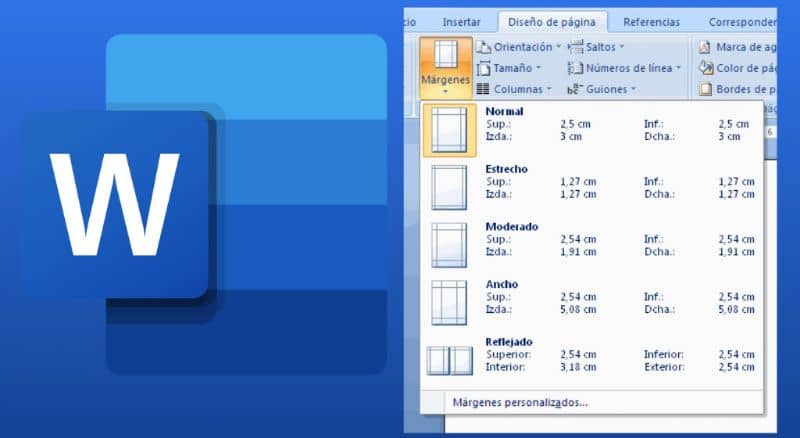The height and width of the screenshot is (438, 800).
Task: Choose the Ancho margin thumbnail icon
Action: tap(449, 303)
